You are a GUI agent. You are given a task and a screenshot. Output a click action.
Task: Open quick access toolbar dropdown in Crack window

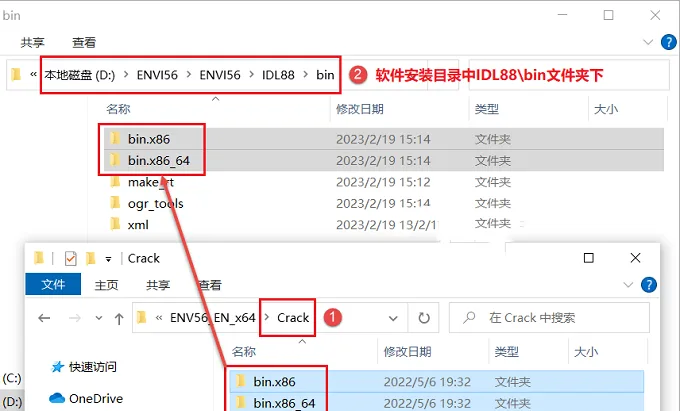point(108,259)
